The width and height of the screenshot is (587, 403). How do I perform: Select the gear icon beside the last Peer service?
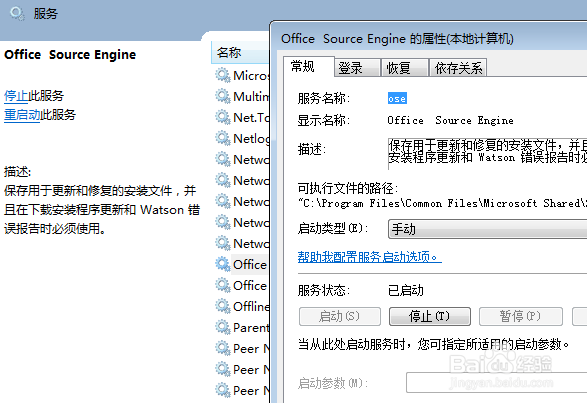coord(223,390)
